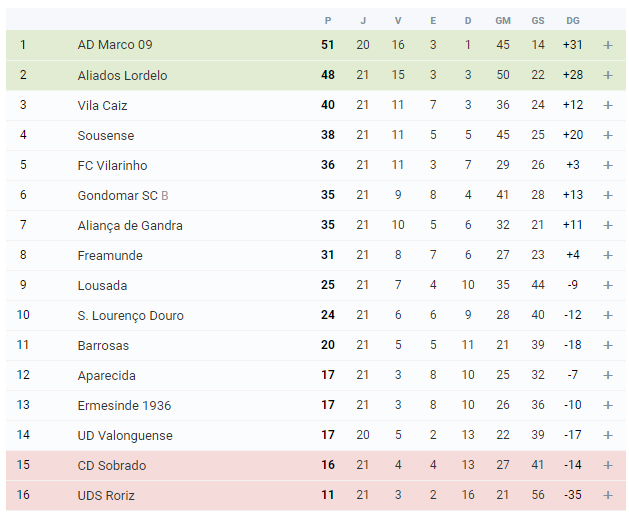
Task: Click the DG goal difference header
Action: tap(572, 20)
